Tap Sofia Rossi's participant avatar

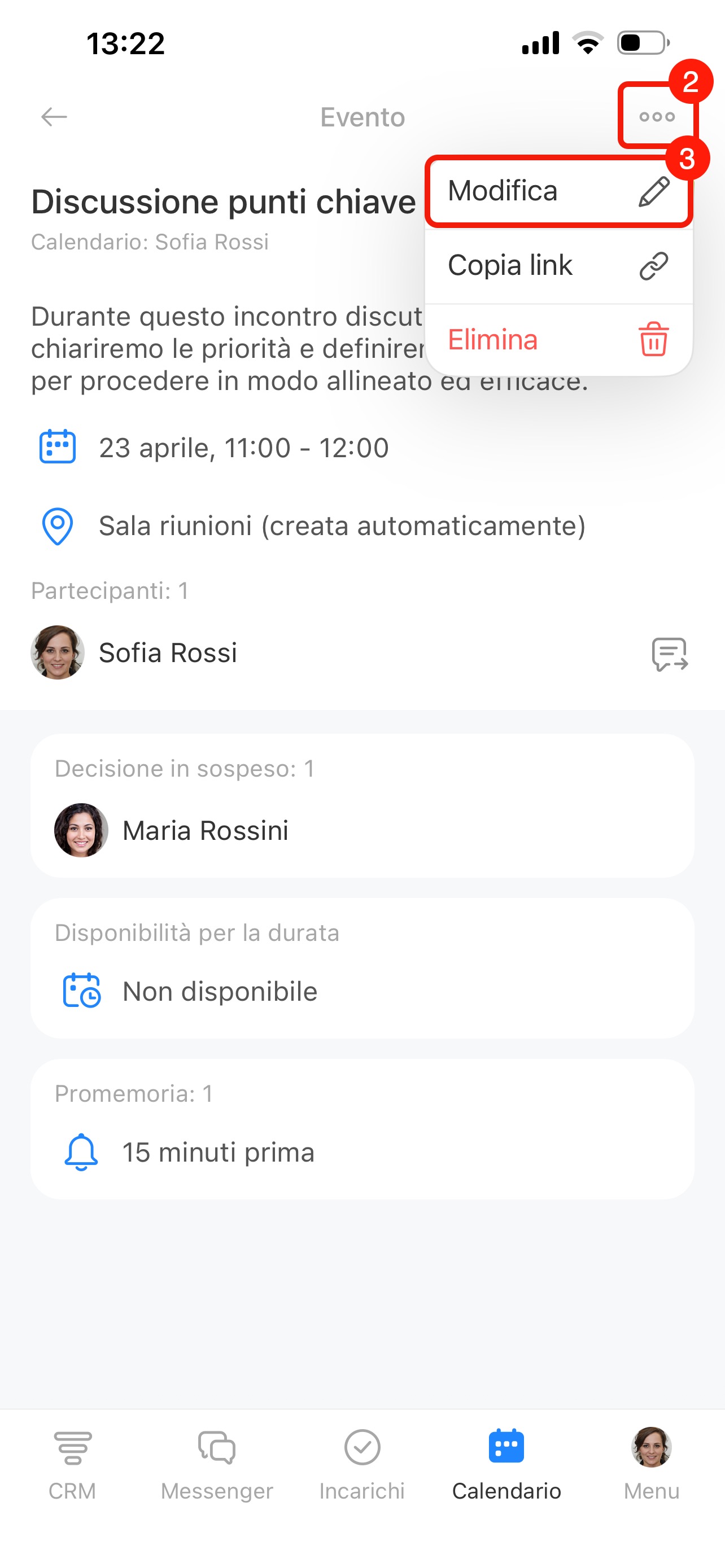(x=57, y=652)
